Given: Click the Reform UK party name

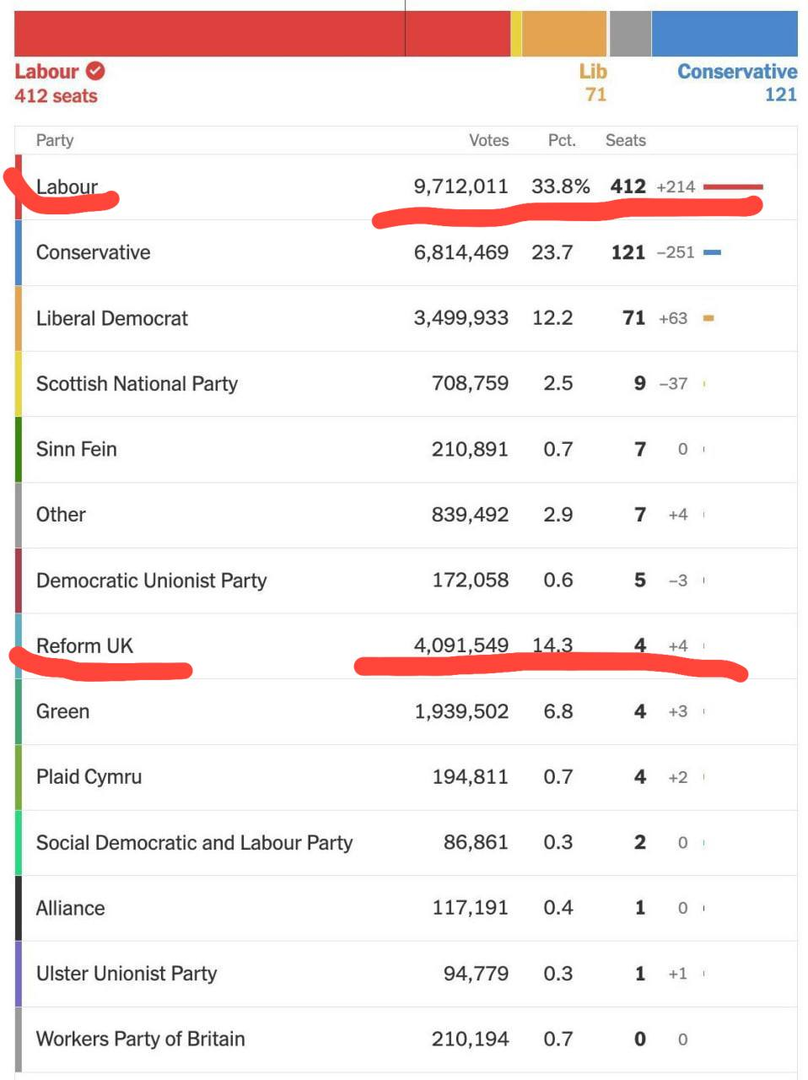Looking at the screenshot, I should (85, 646).
